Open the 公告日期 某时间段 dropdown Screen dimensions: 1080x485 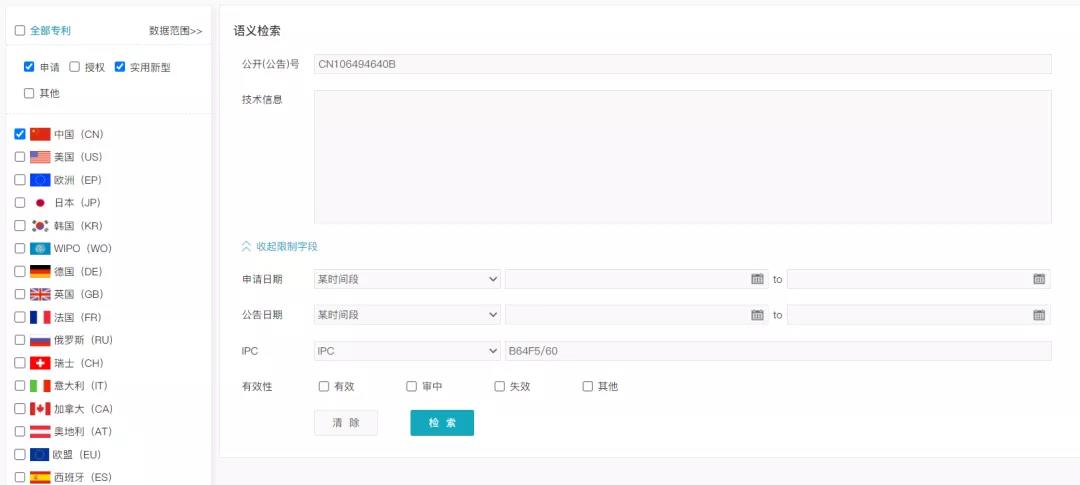click(407, 315)
